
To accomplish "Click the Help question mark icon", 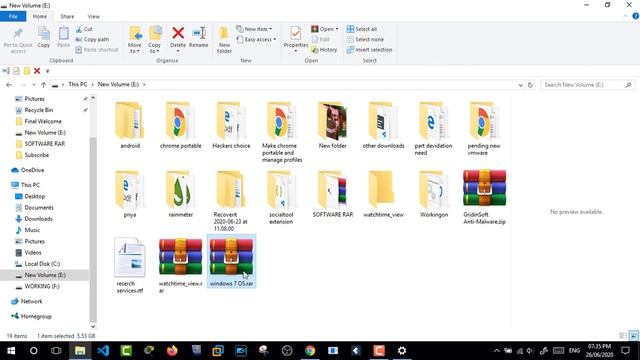I will coord(636,16).
